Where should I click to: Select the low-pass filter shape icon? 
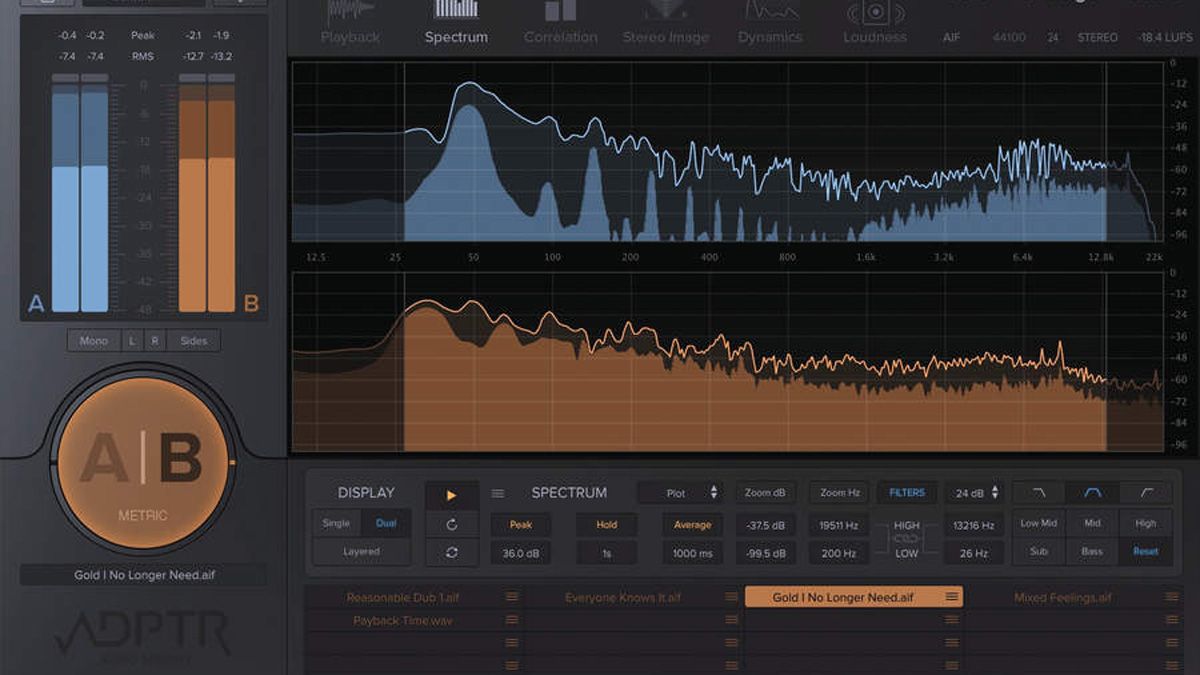click(x=1039, y=493)
